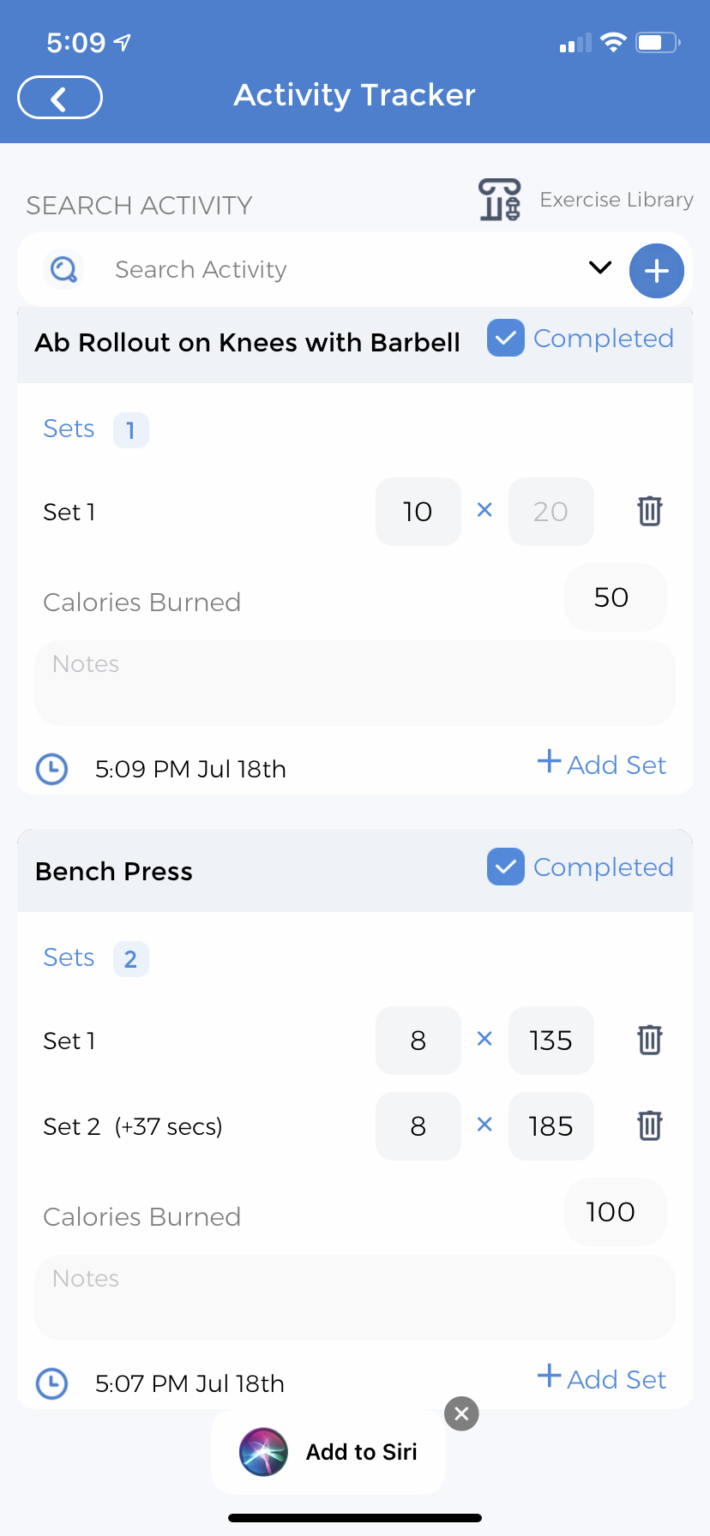Uncheck Completed for Bench Press
Viewport: 710px width, 1536px height.
click(505, 867)
